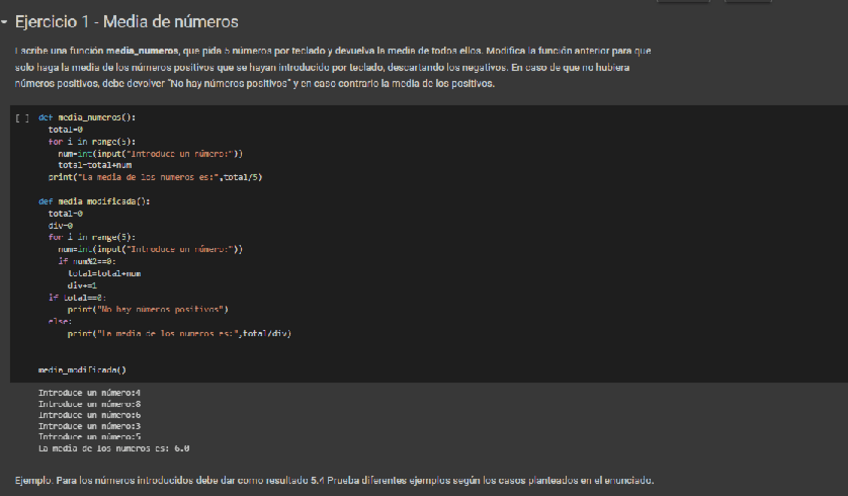Viewport: 848px width, 496px height.
Task: Place cursor on the 'else:' line
Action: 59,321
